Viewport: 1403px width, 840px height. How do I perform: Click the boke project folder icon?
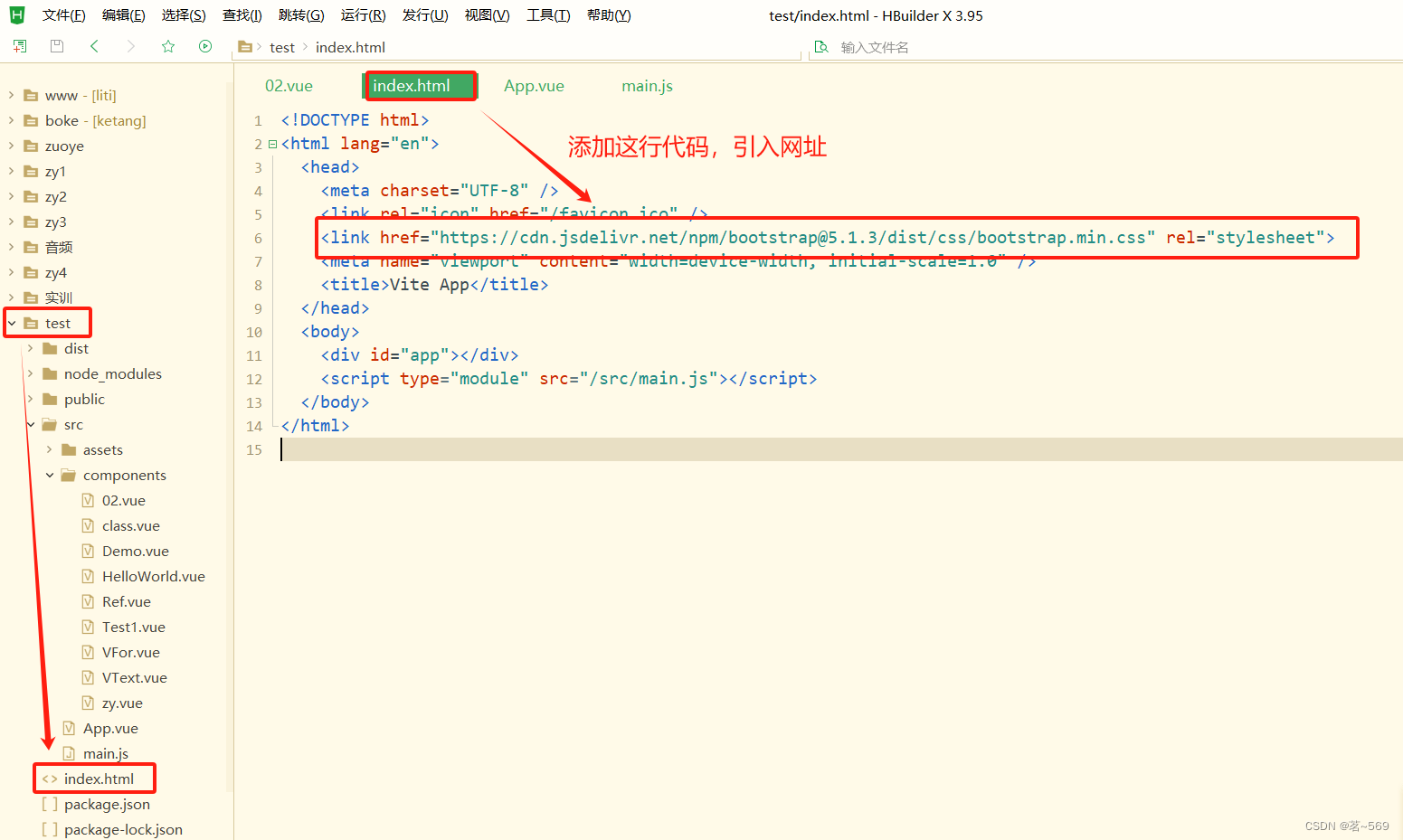(x=31, y=120)
